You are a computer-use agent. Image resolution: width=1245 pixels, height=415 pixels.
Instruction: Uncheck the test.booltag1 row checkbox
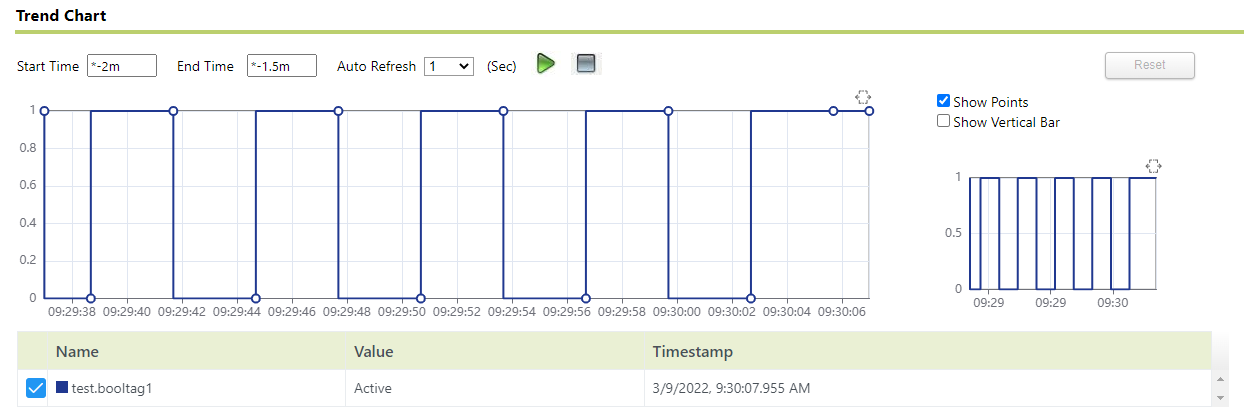pyautogui.click(x=35, y=388)
